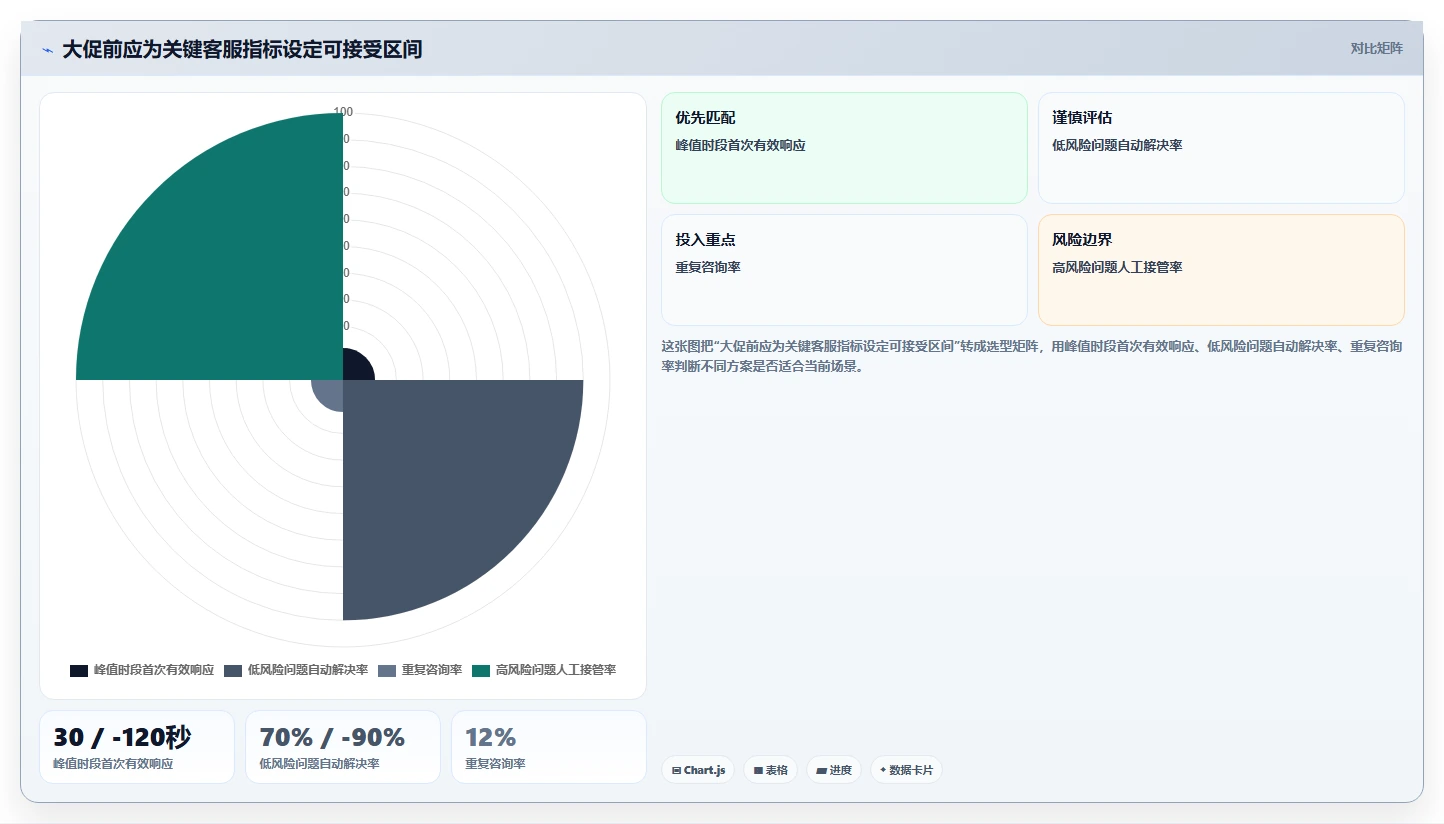
Task: Select the Chart.js chip
Action: coord(698,770)
